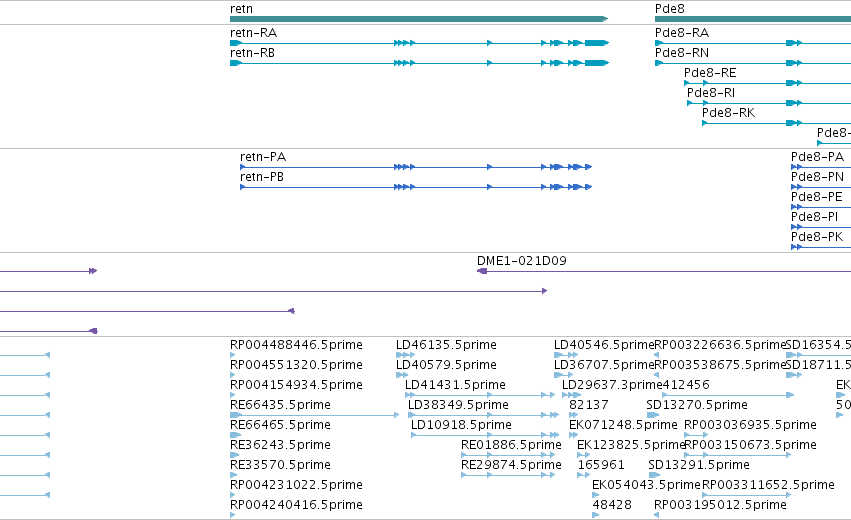The width and height of the screenshot is (851, 520).
Task: Click the retn-PB protein label
Action: 262,177
